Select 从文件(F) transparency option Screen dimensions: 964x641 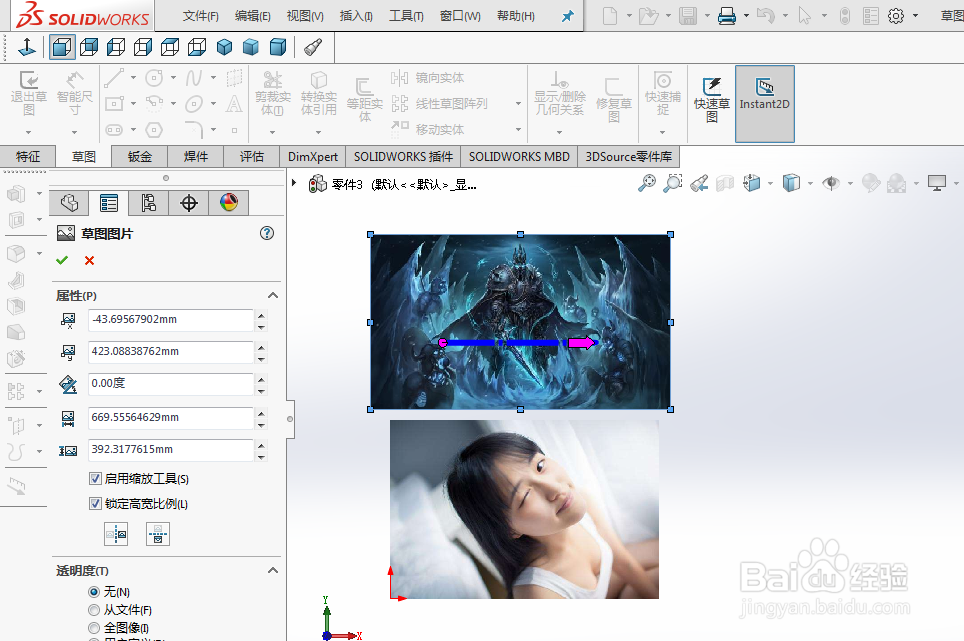click(93, 610)
